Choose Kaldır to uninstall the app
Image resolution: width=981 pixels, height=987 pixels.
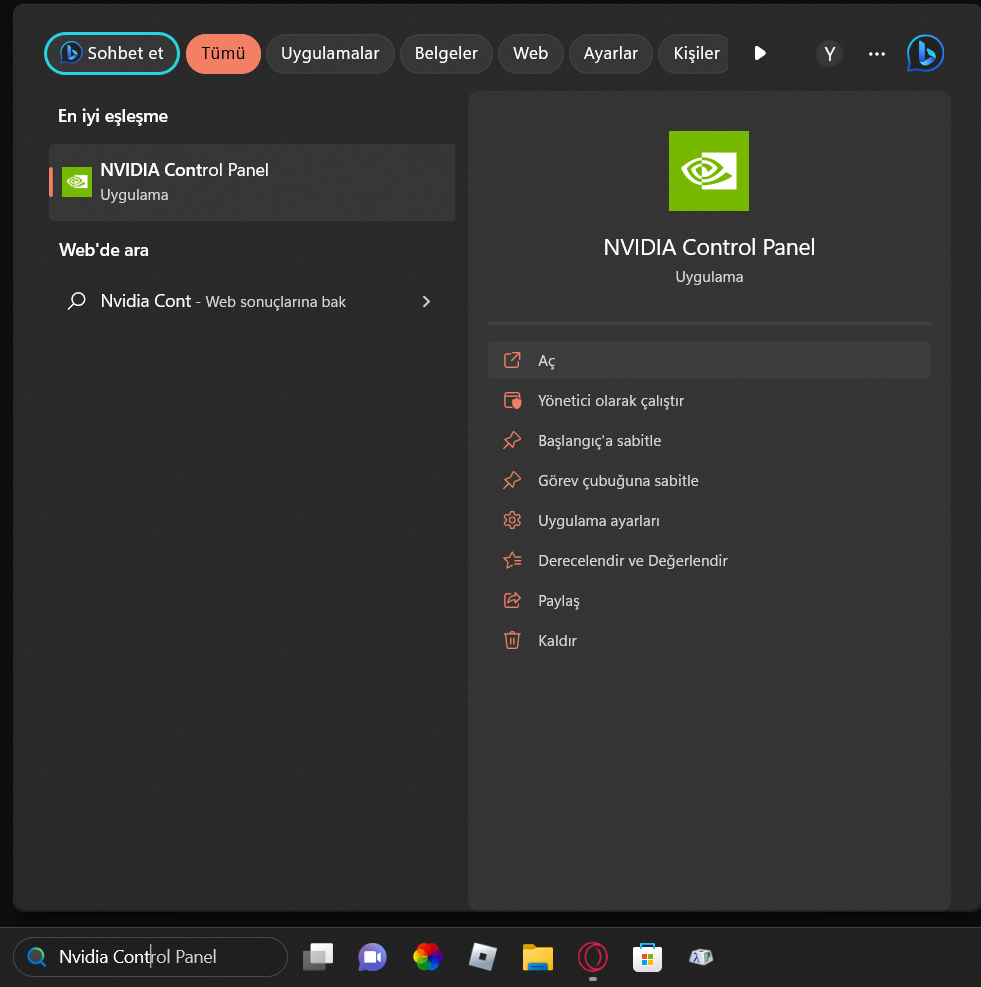(x=709, y=640)
